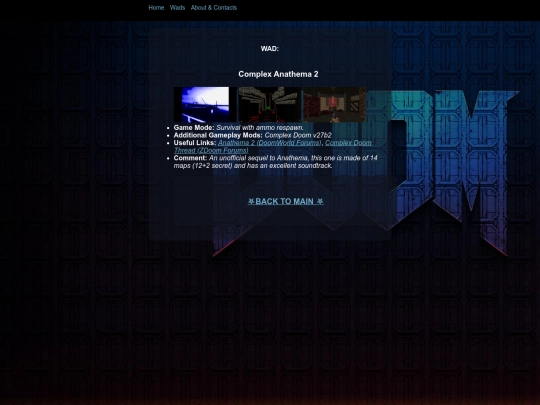Click the Complex Doom v27b2 text
The height and width of the screenshot is (405, 540).
[298, 135]
